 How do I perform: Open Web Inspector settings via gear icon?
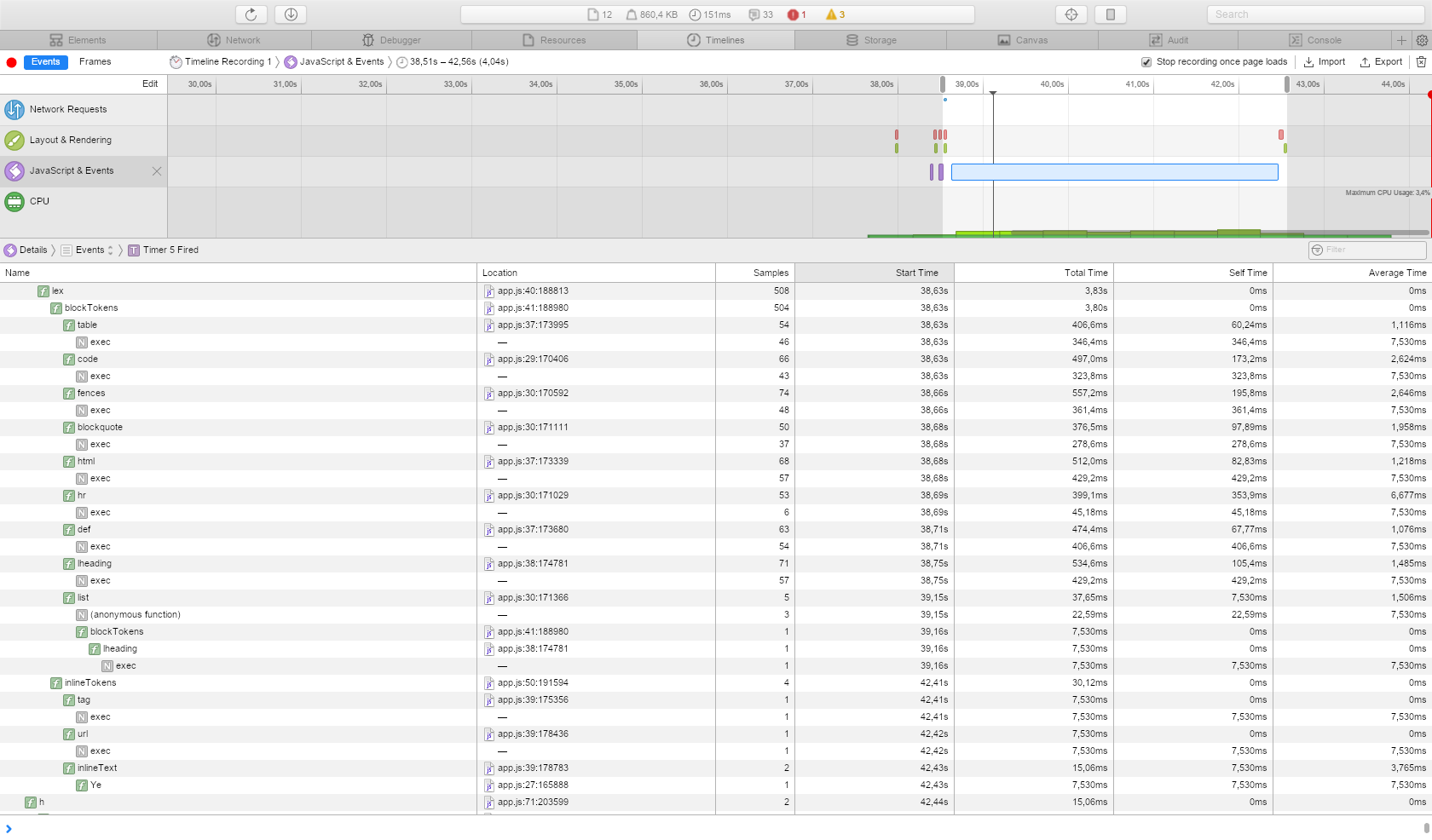tap(1421, 39)
